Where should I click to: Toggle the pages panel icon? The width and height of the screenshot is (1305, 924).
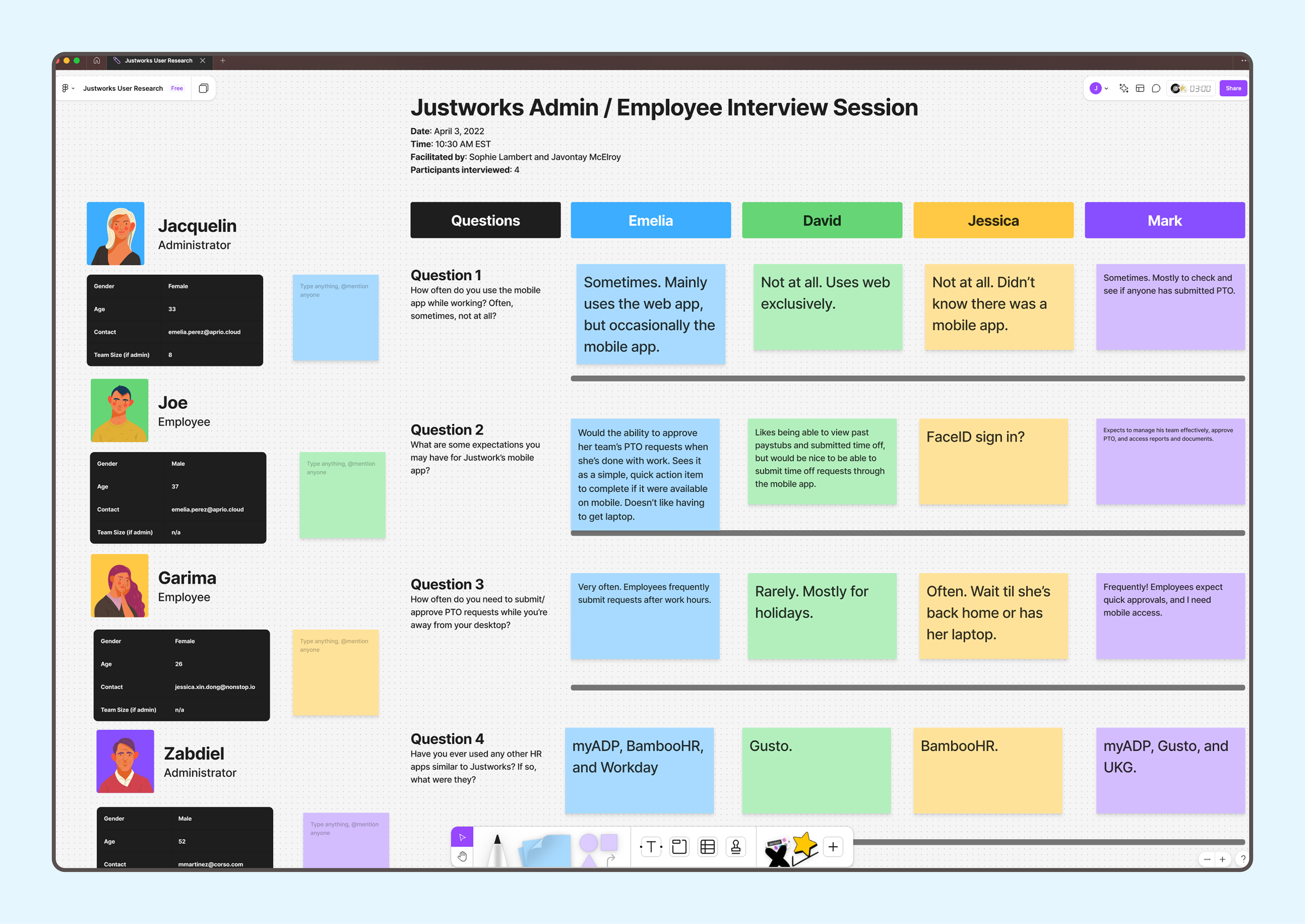[203, 88]
